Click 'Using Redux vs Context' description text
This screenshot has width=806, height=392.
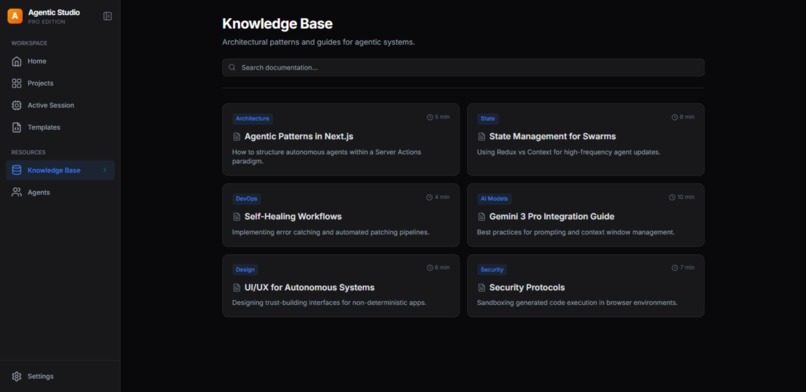569,152
